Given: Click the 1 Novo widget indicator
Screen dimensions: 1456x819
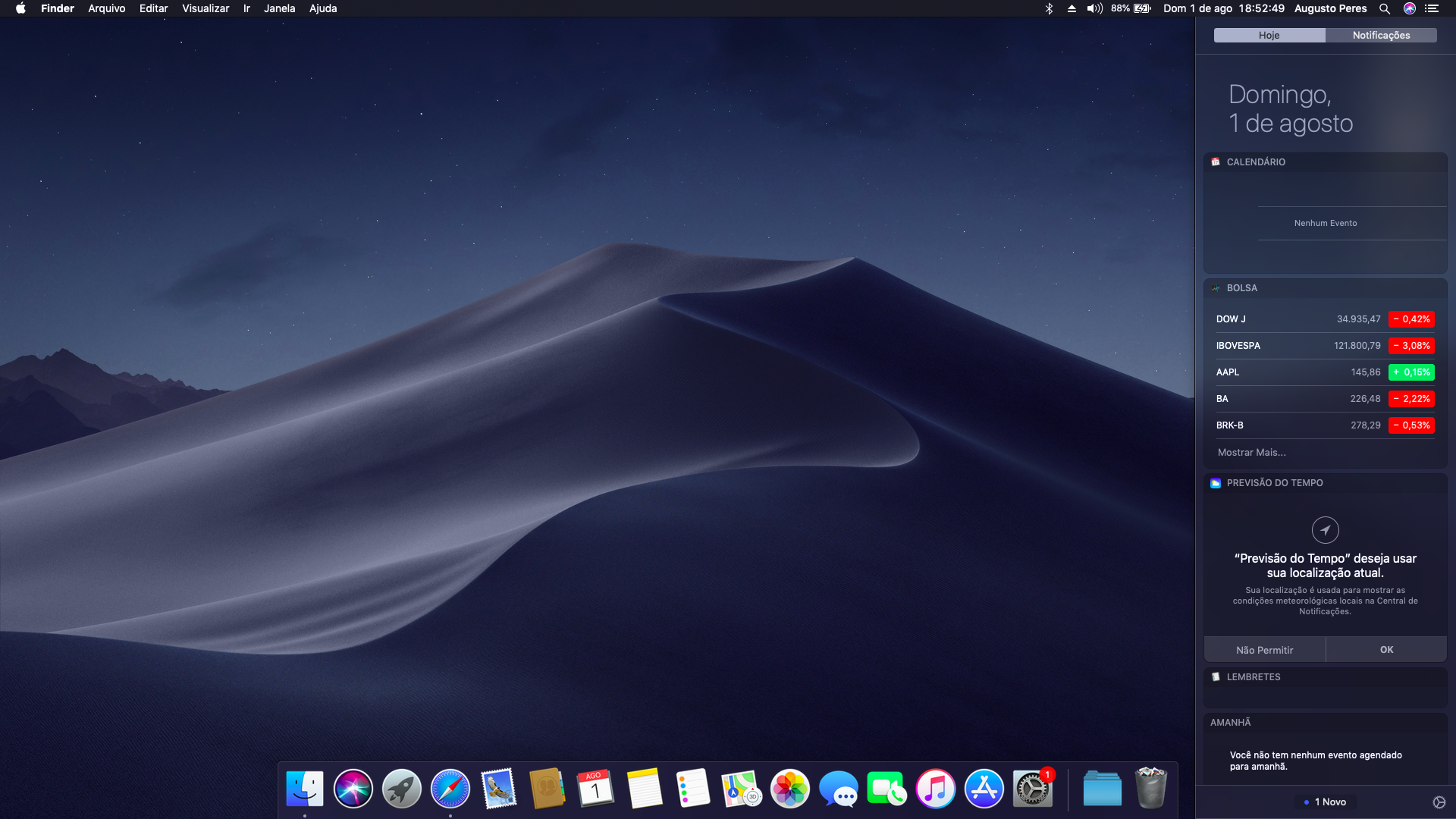Looking at the screenshot, I should [1325, 802].
